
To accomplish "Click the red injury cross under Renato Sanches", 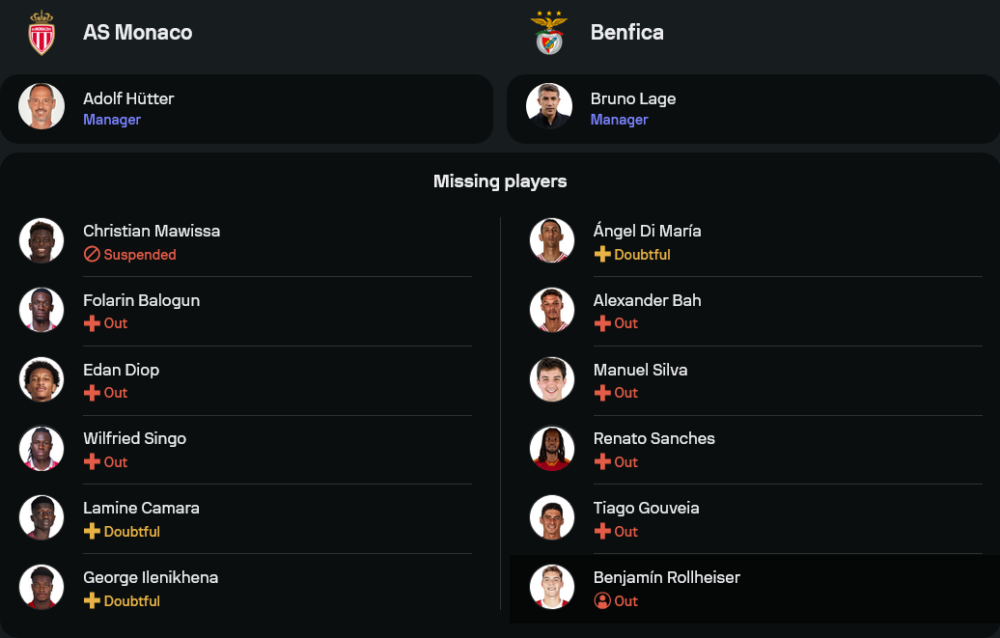I will click(602, 462).
